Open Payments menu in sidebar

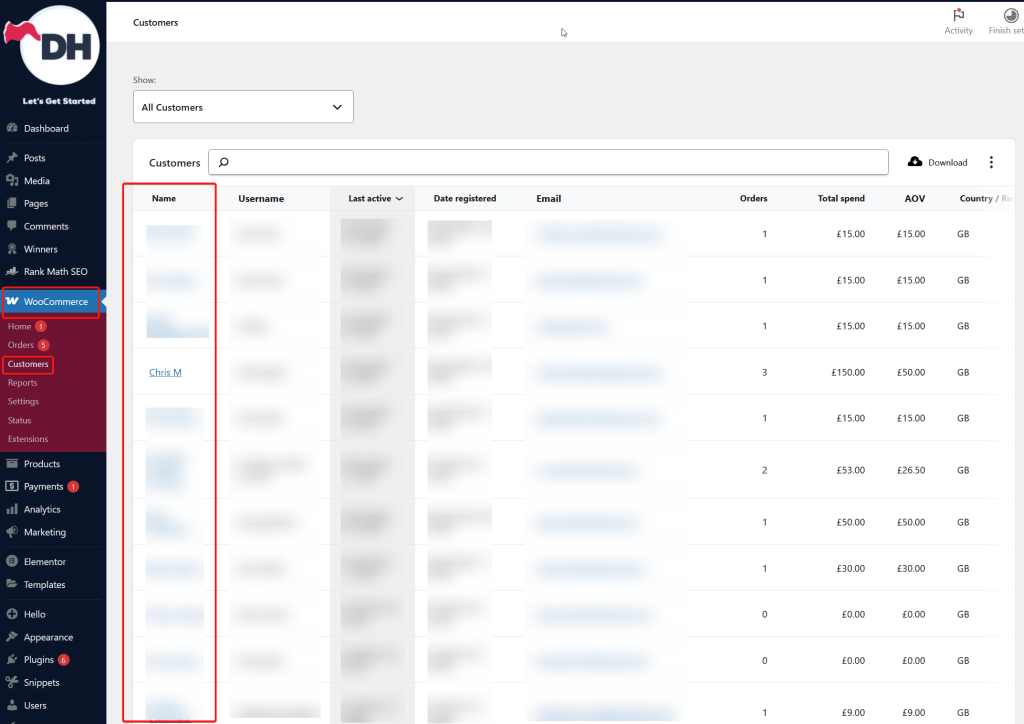click(43, 487)
